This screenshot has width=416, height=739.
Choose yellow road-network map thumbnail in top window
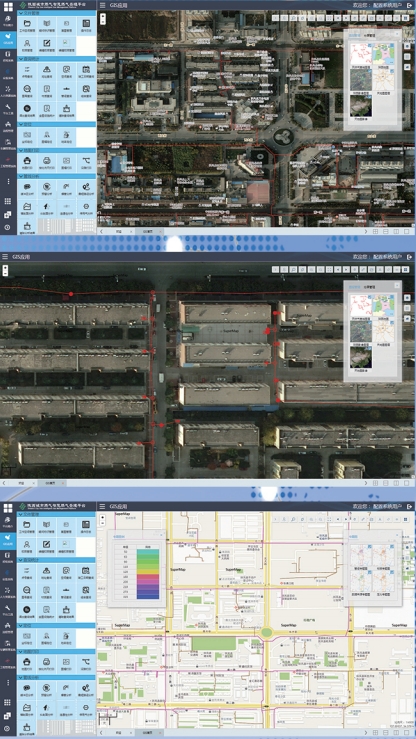383,80
